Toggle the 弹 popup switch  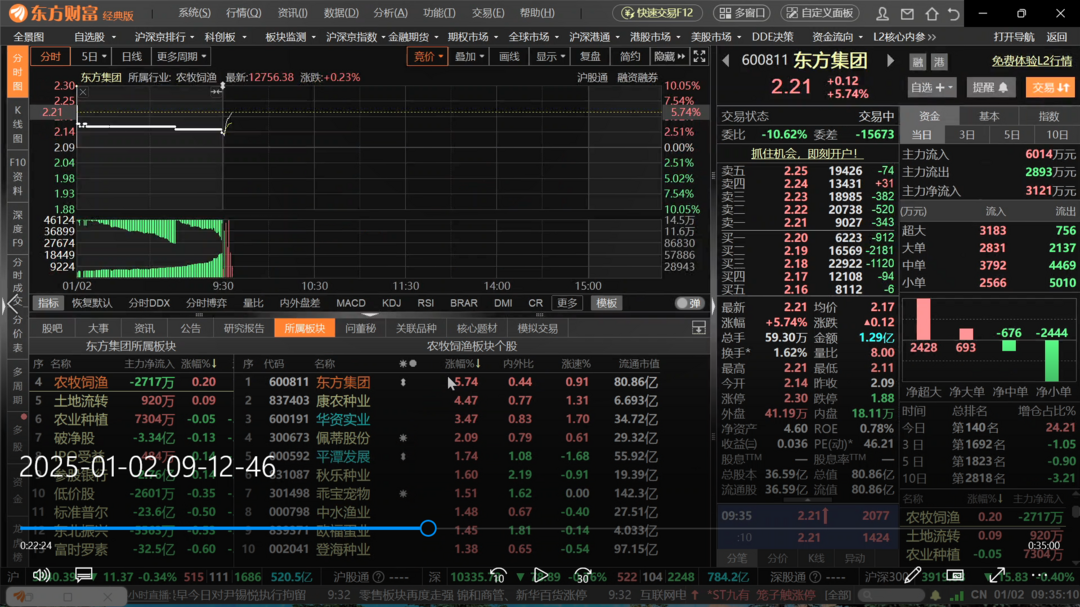(x=688, y=303)
